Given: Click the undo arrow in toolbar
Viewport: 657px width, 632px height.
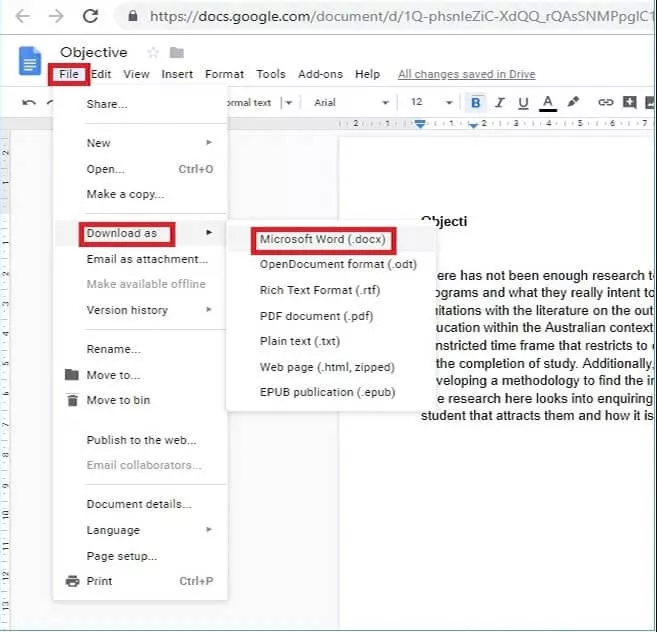Looking at the screenshot, I should click(29, 102).
